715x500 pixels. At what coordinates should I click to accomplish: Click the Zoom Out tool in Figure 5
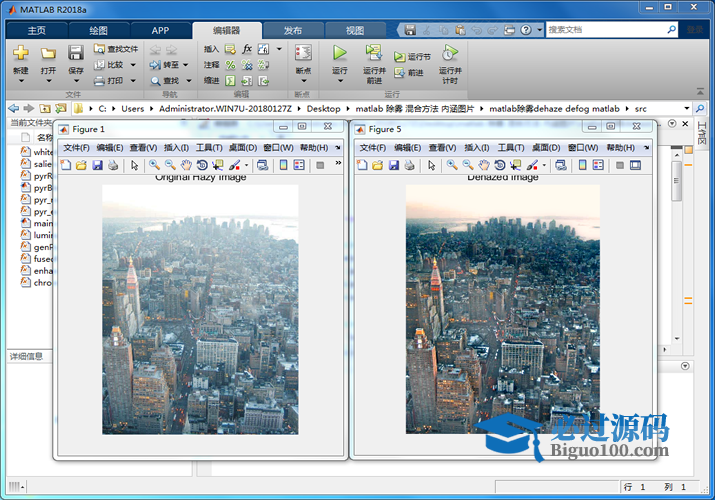(468, 165)
